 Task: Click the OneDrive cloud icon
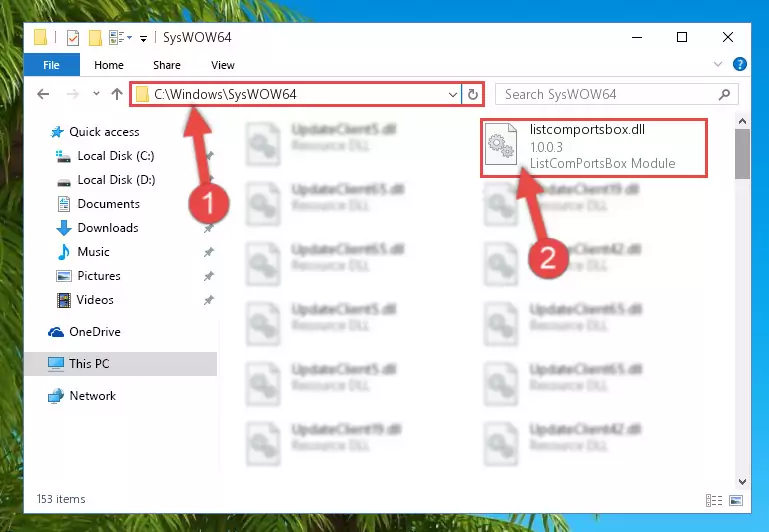[56, 332]
